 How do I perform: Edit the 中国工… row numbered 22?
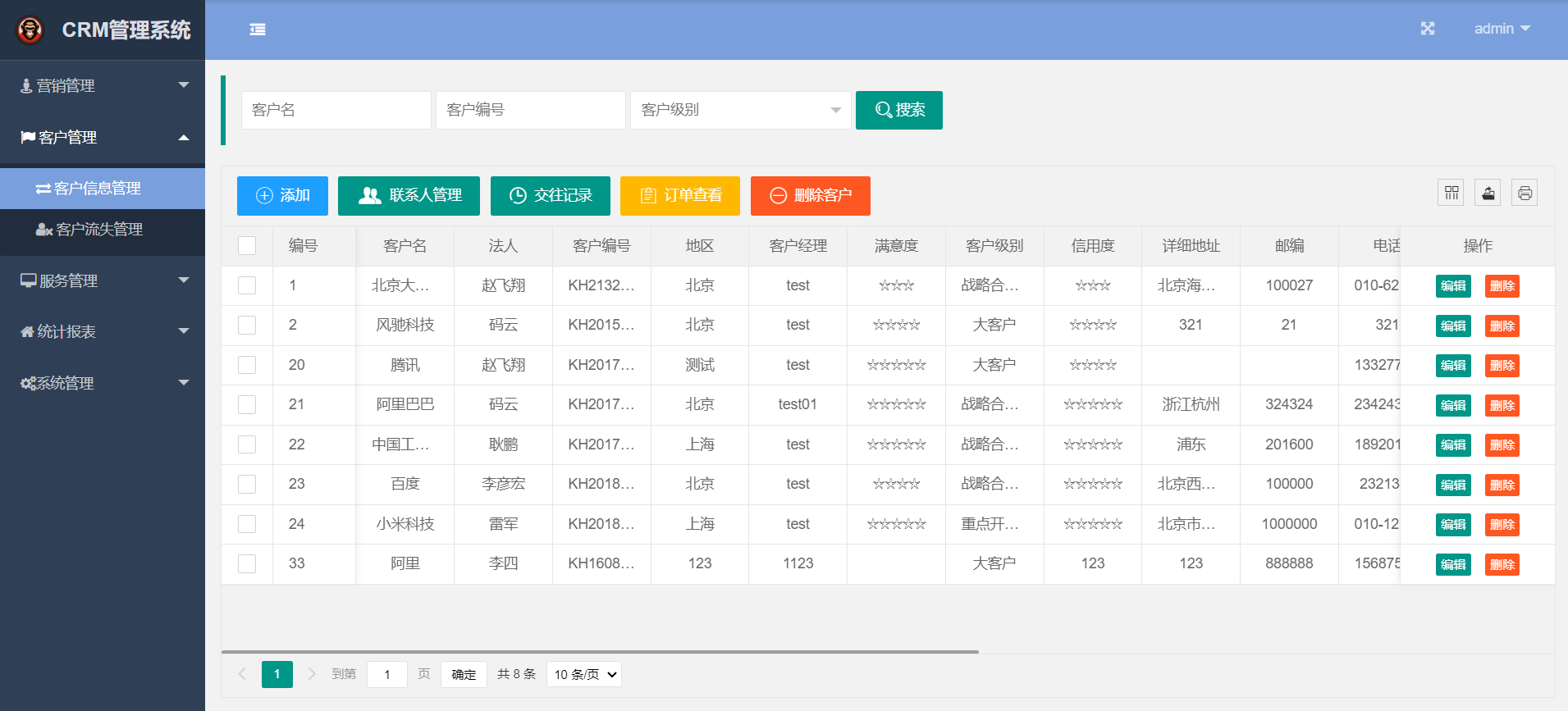(1453, 445)
